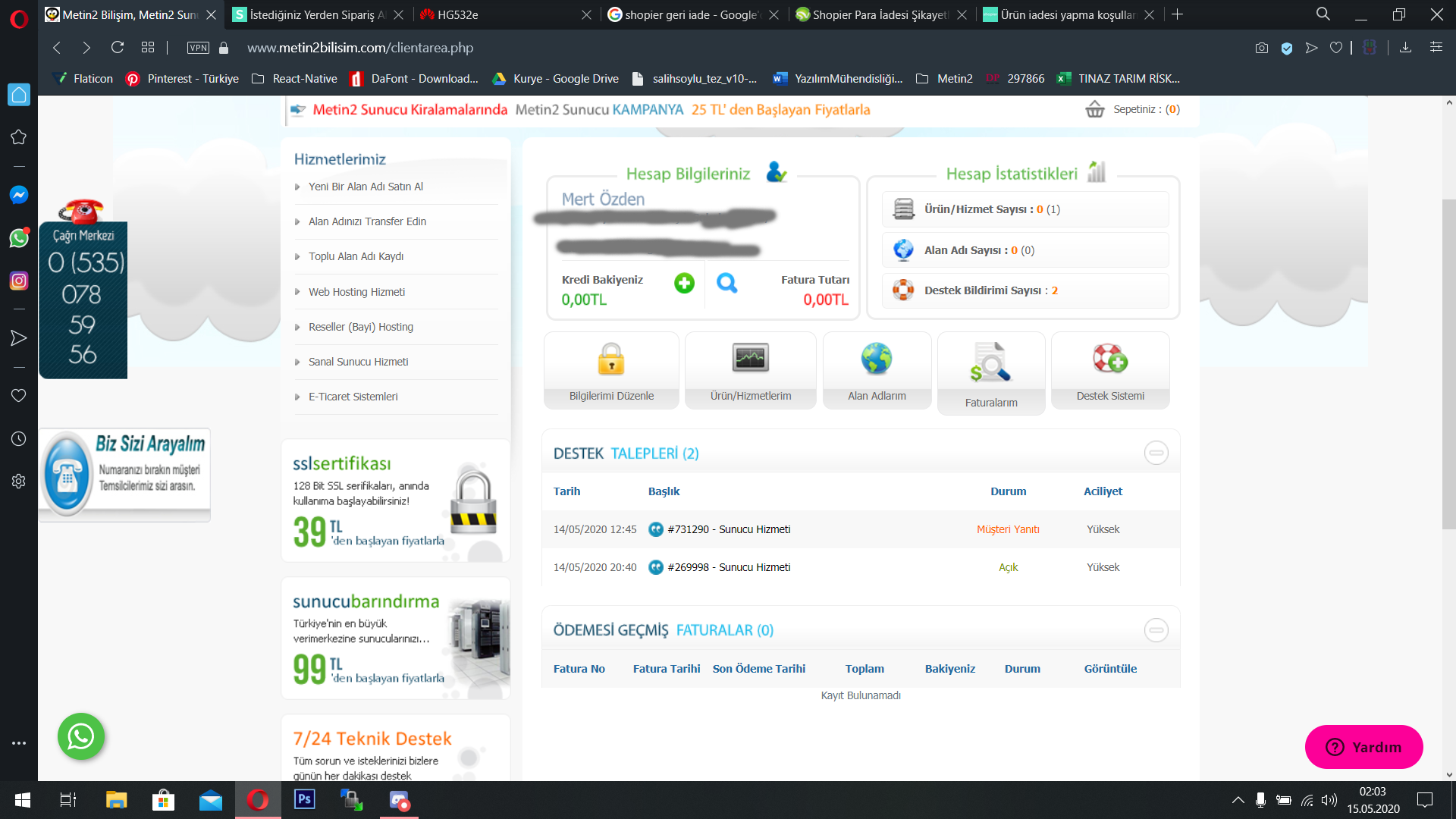Open Reseller (Bayi) Hosting menu item

pos(361,327)
